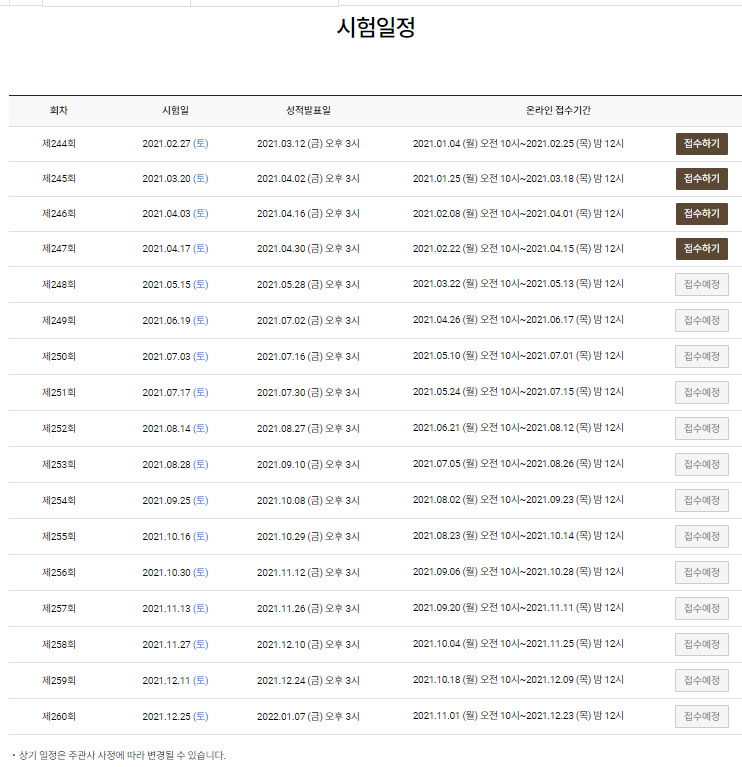Select the 제258회 round cell
742x767 pixels.
[x=59, y=644]
